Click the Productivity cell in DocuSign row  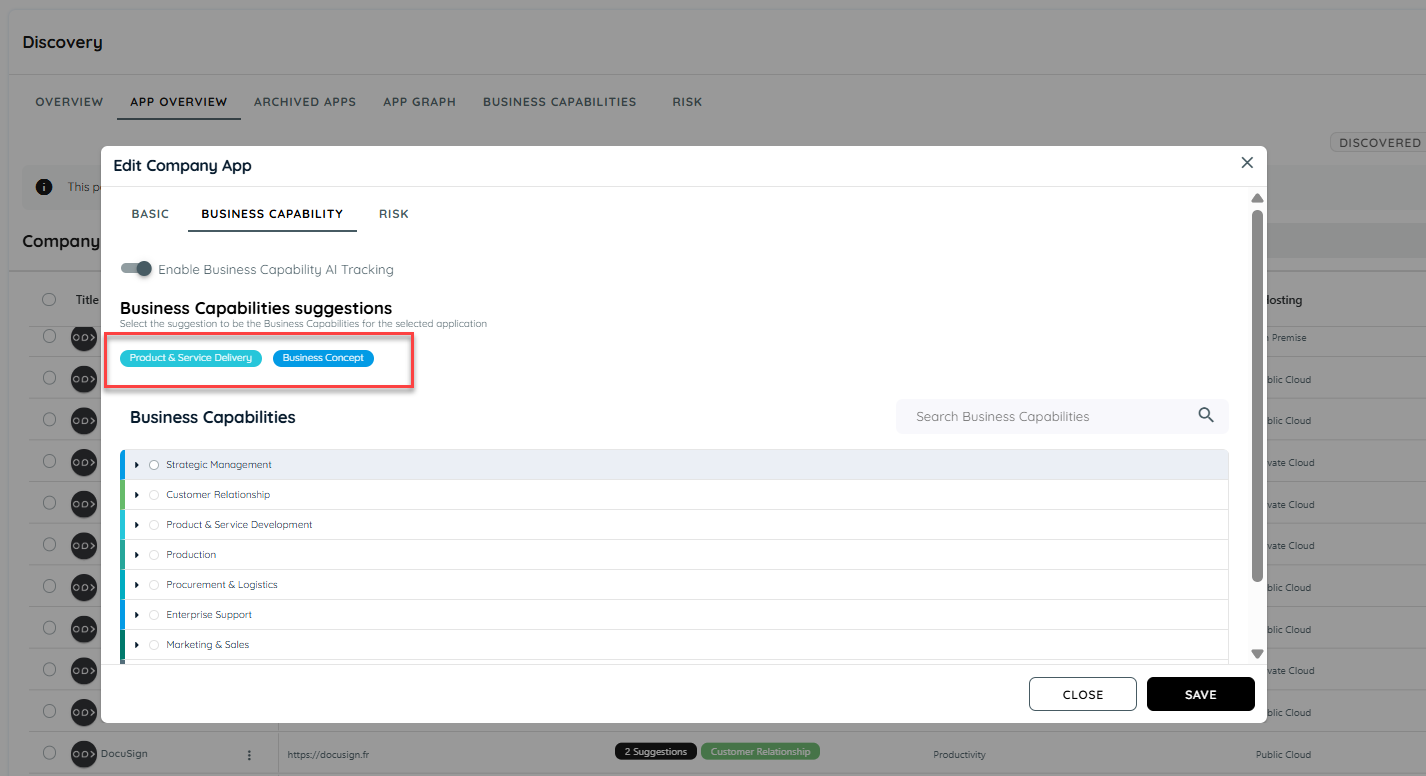click(x=959, y=755)
